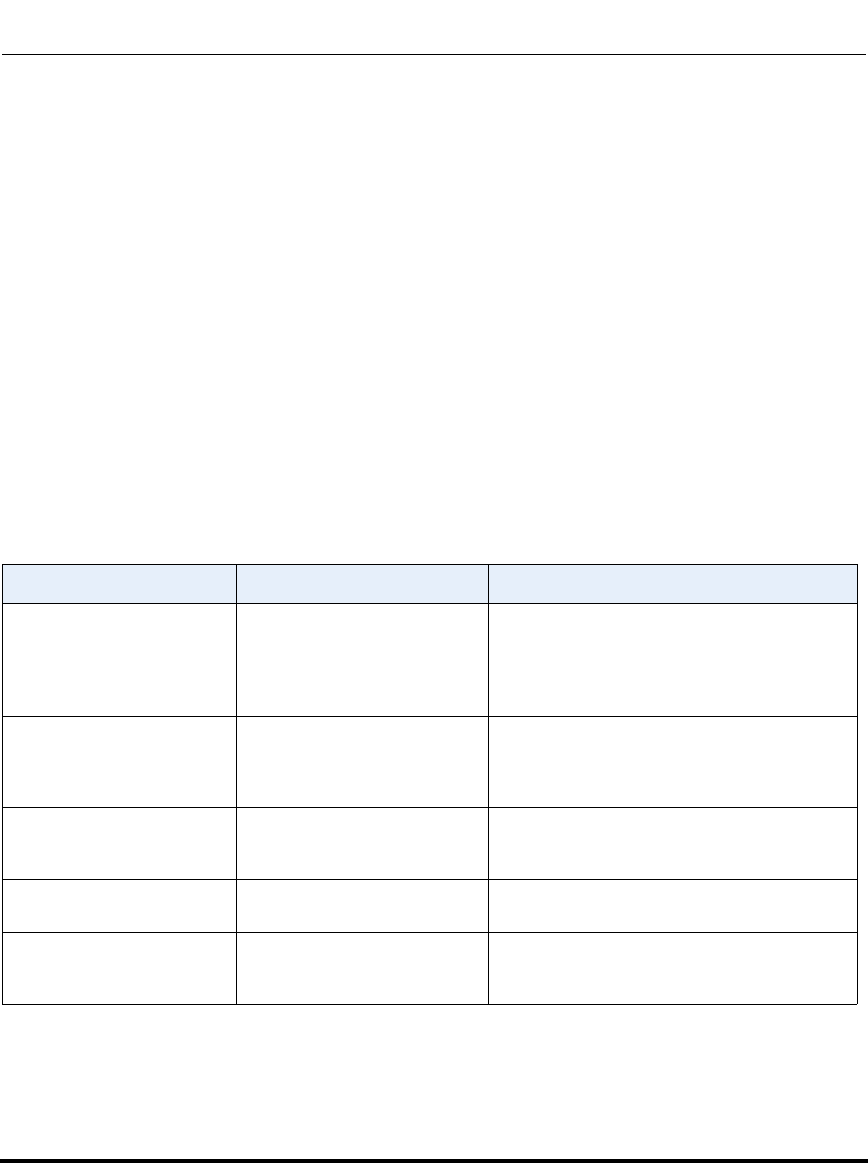868x1163 pixels.
Task: Click the middle column's blue header cell
Action: tap(362, 584)
